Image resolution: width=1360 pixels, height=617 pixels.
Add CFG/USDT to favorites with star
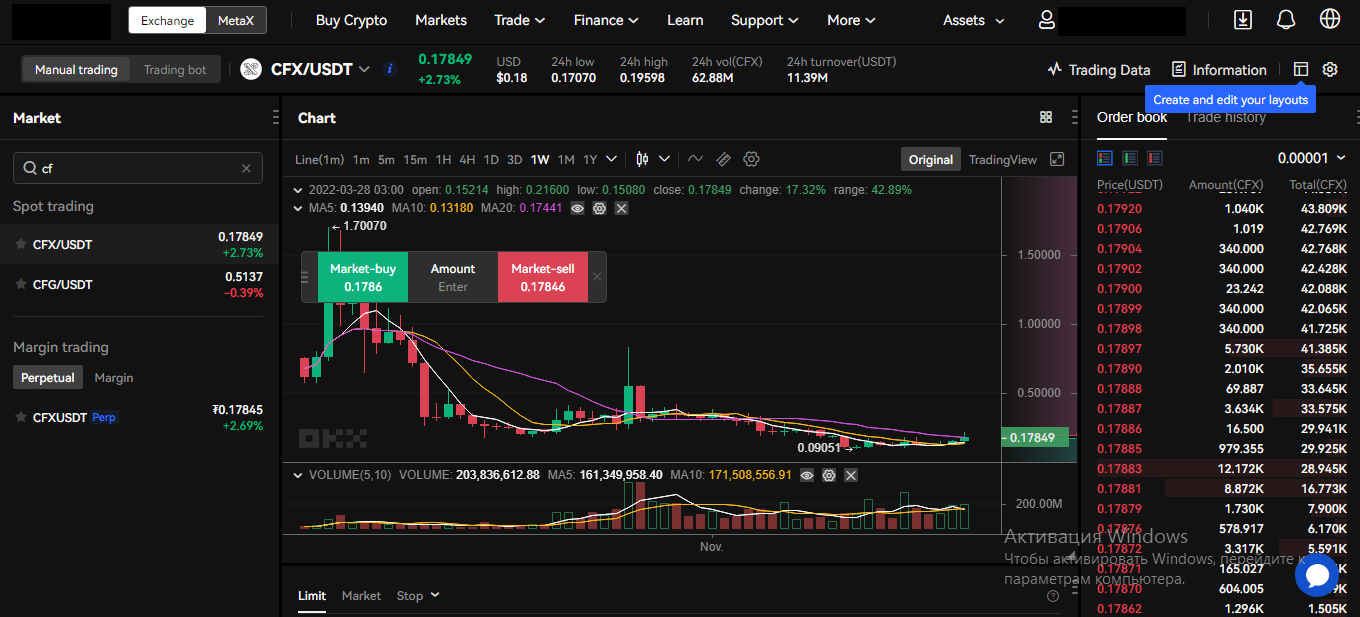(x=20, y=285)
